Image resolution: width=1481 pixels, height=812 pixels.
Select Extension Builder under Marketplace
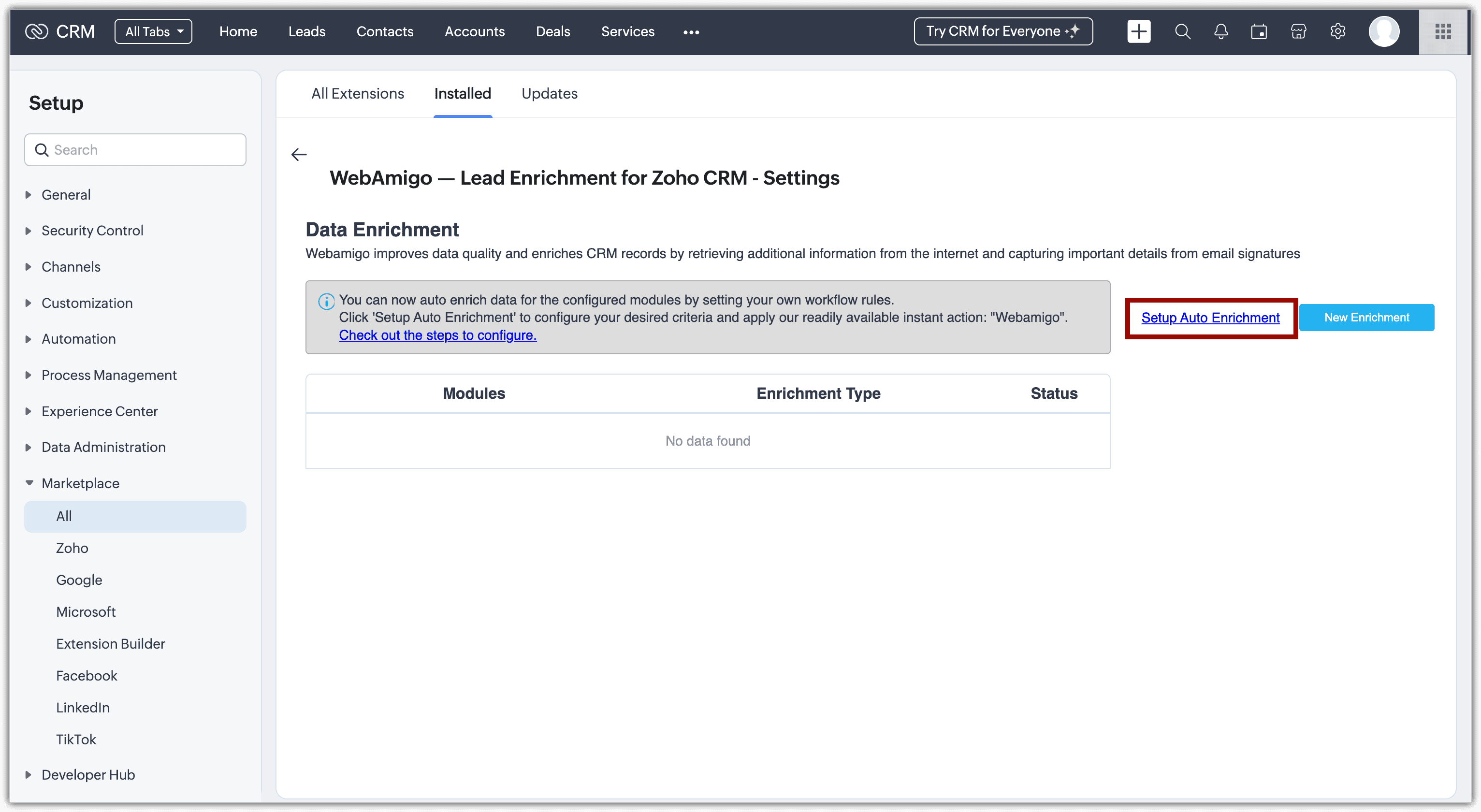pyautogui.click(x=110, y=643)
